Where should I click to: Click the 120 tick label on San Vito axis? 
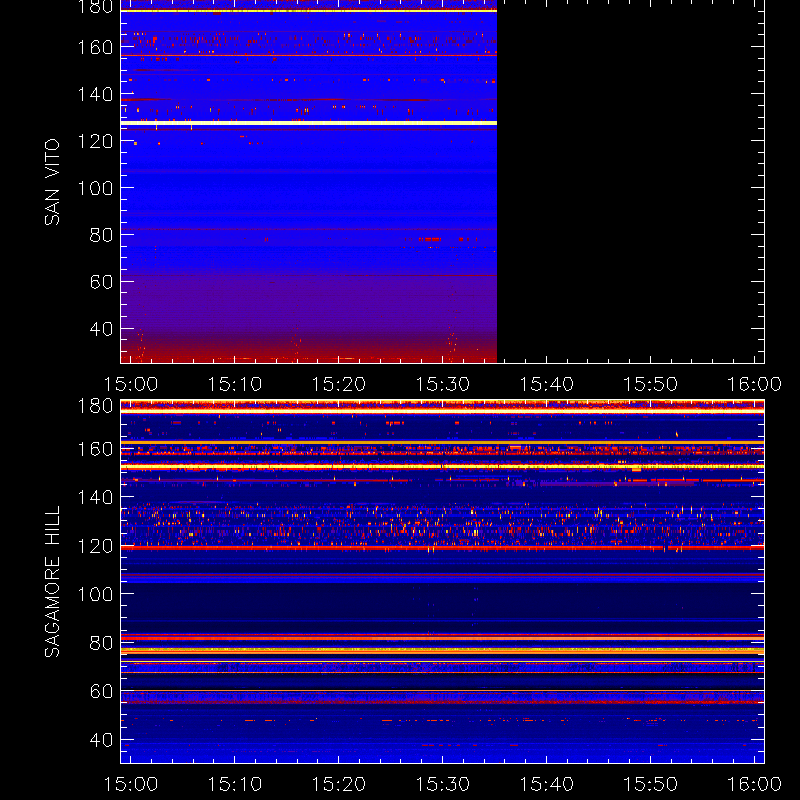[x=95, y=141]
